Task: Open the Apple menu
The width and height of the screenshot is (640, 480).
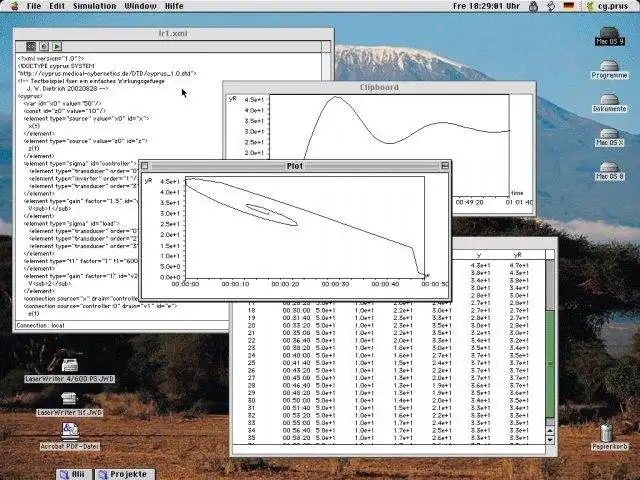Action: coord(14,6)
